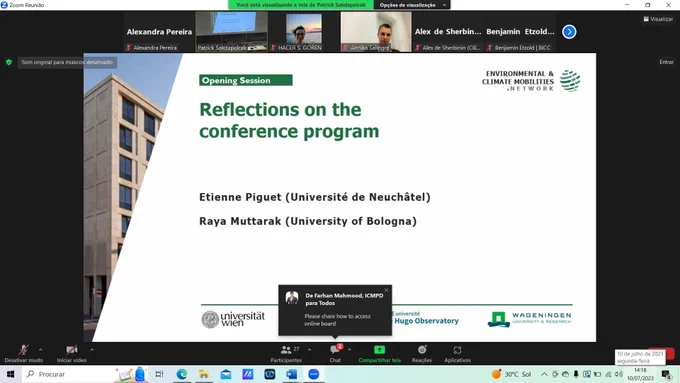This screenshot has height=383, width=680.
Task: Expand audio options arrow beside mute
Action: (41, 350)
